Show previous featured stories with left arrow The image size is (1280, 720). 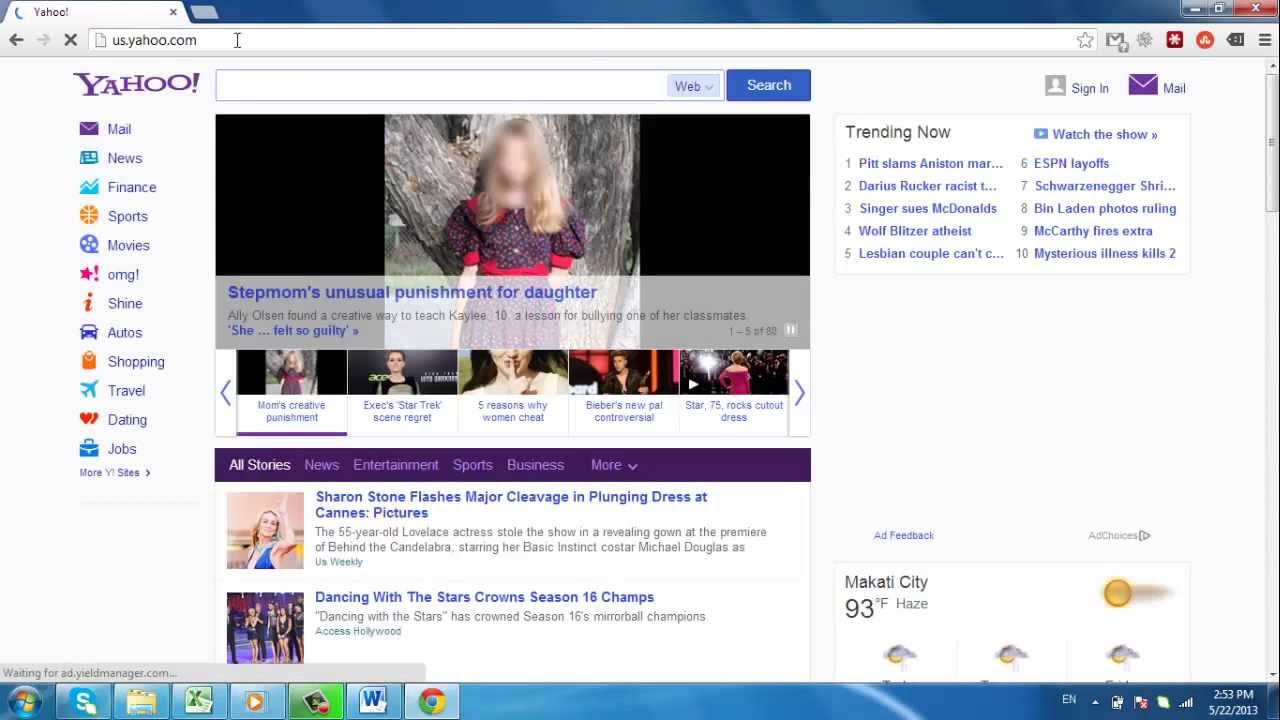[226, 392]
